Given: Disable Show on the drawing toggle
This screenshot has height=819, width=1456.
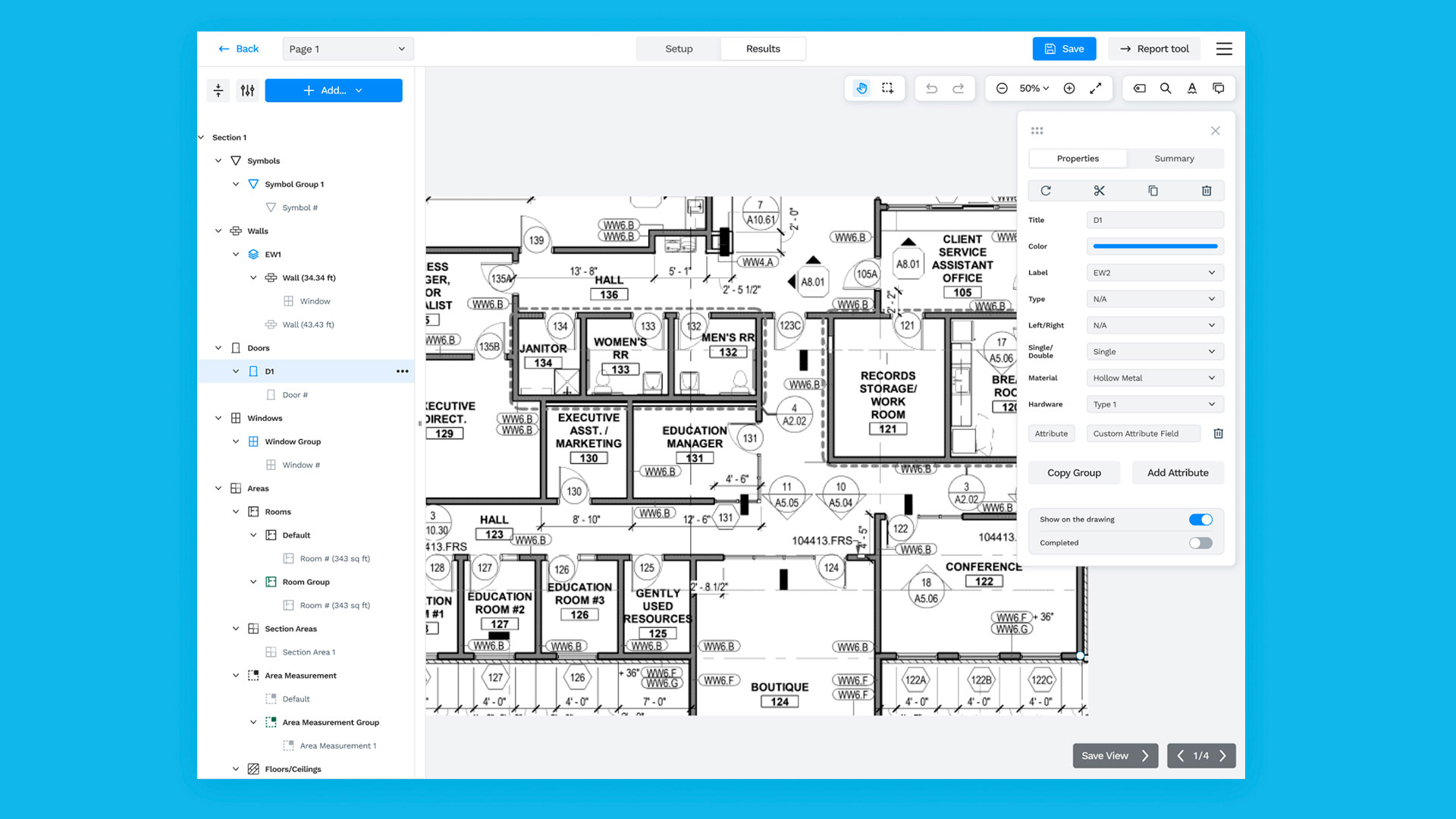Looking at the screenshot, I should pos(1200,519).
